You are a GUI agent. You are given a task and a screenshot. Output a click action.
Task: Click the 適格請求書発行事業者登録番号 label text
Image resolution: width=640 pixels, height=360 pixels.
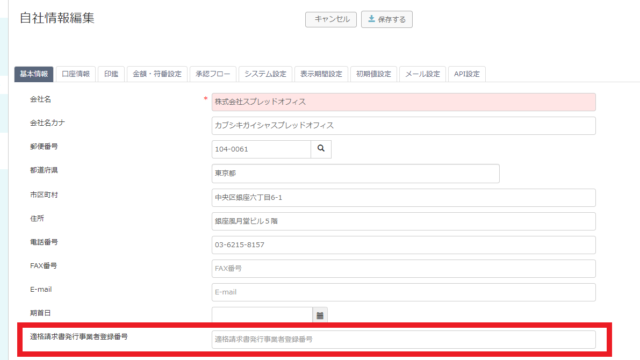point(79,337)
